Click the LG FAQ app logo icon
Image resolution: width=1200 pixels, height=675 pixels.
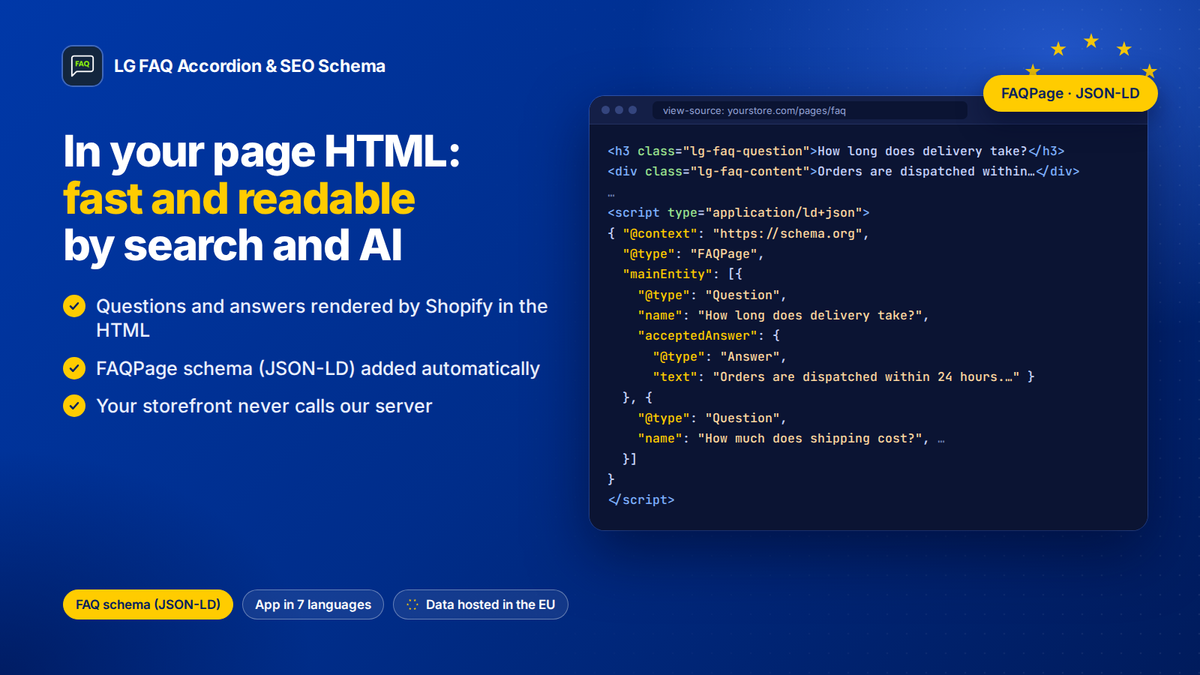82,66
